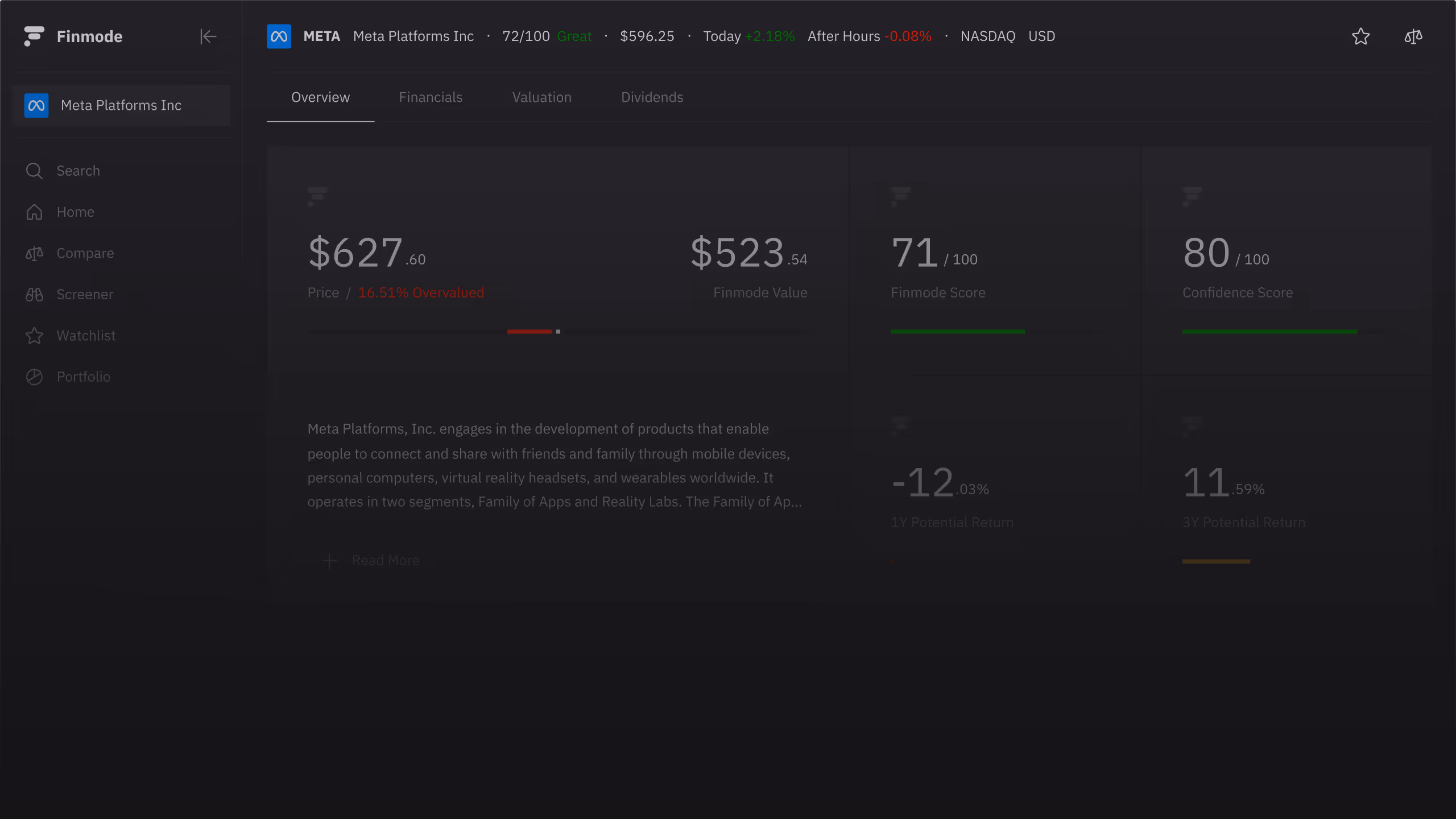Click the $523.54 Finmode Value figure

click(748, 253)
